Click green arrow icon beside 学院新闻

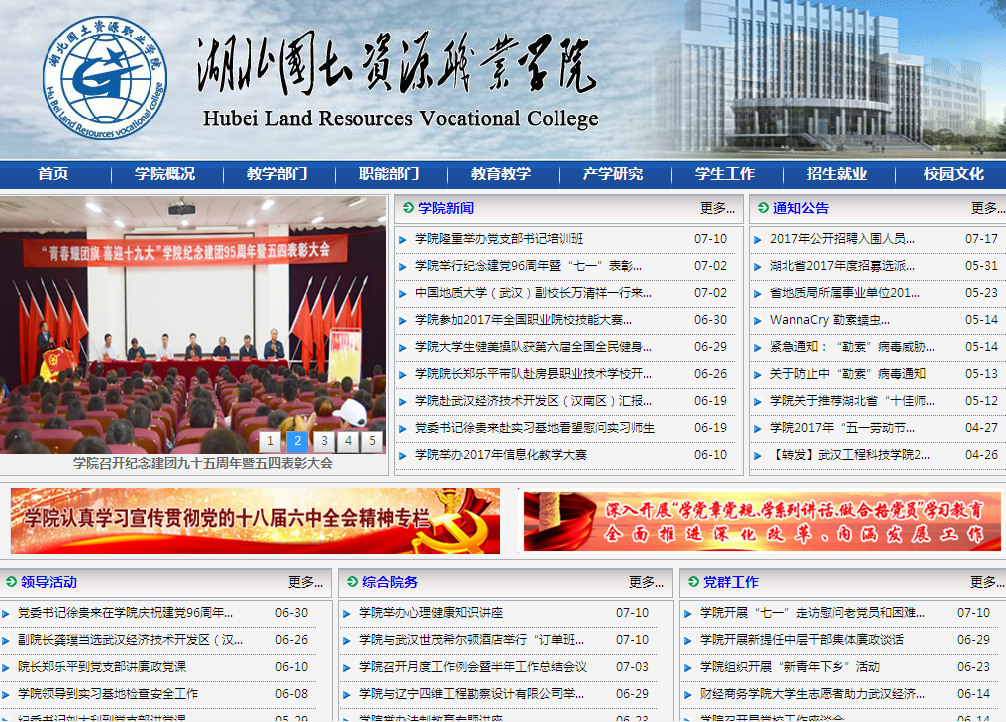408,208
